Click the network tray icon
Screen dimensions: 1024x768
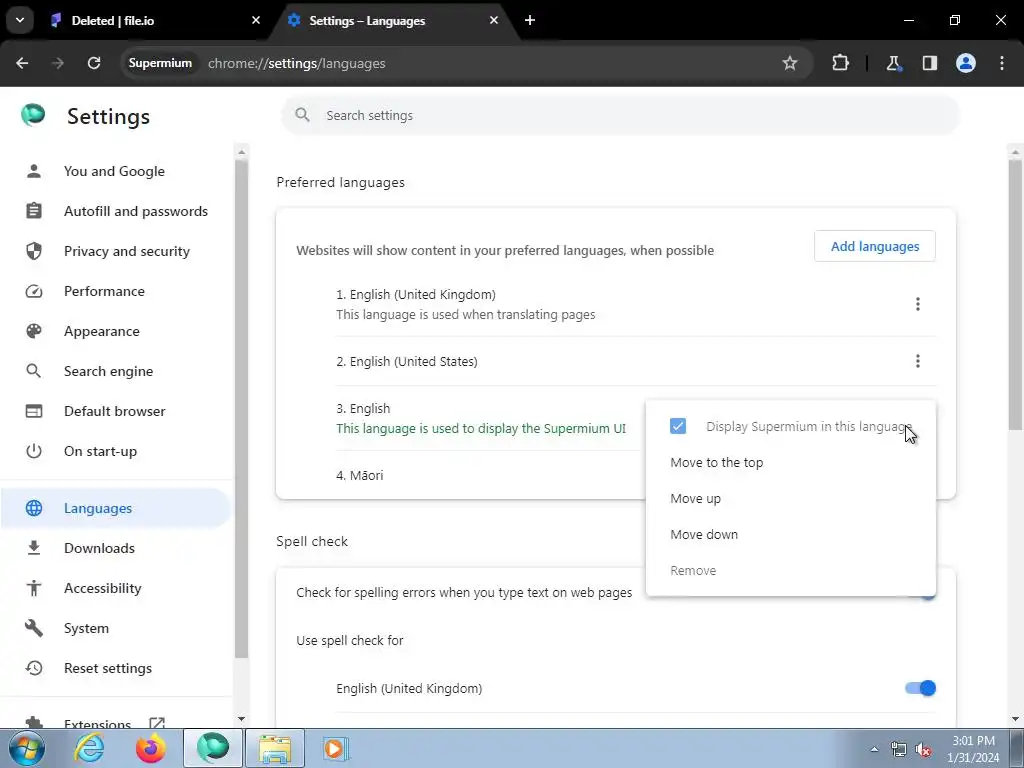pos(899,750)
